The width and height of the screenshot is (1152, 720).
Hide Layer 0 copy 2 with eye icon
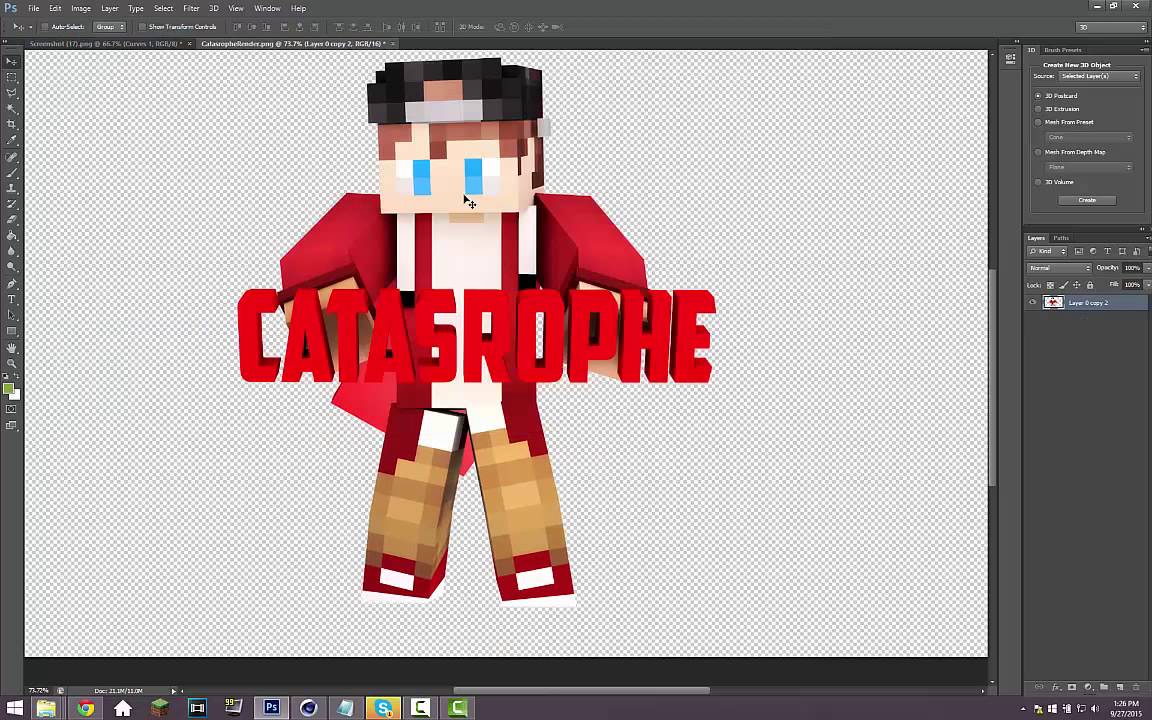(x=1032, y=303)
